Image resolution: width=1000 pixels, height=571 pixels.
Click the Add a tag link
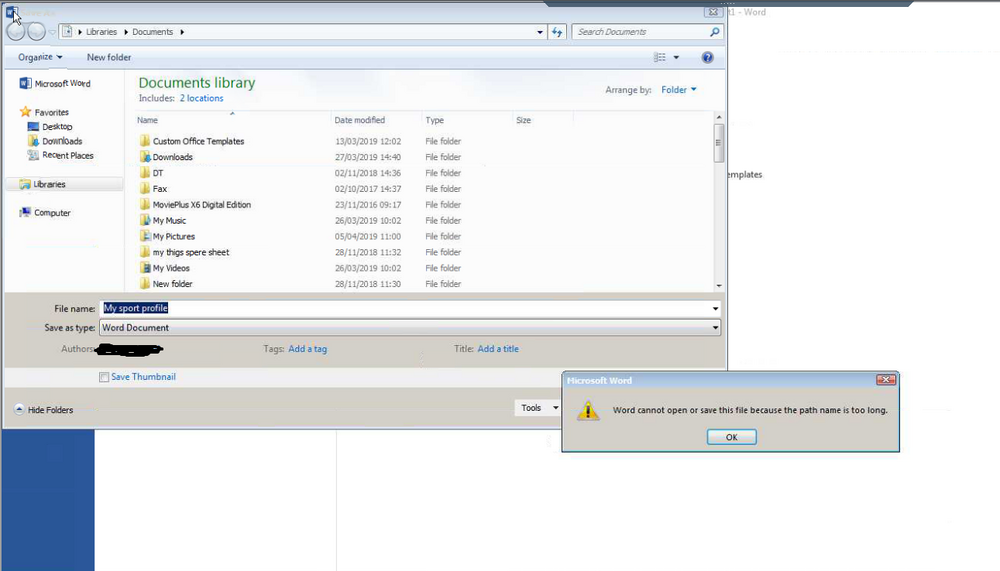pos(307,349)
